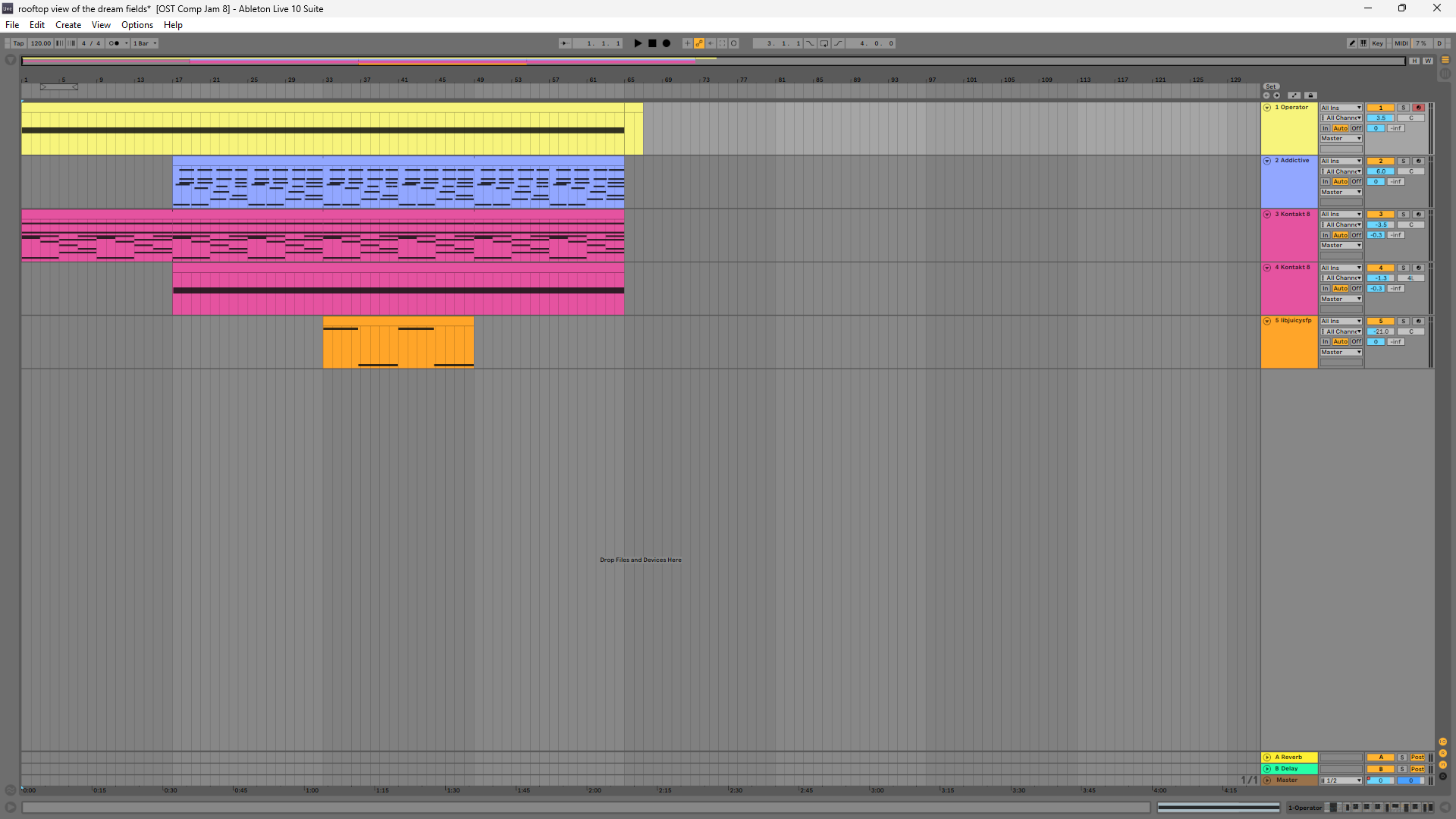Deactivate track 5 libjuicysfp activator

coord(1380,322)
